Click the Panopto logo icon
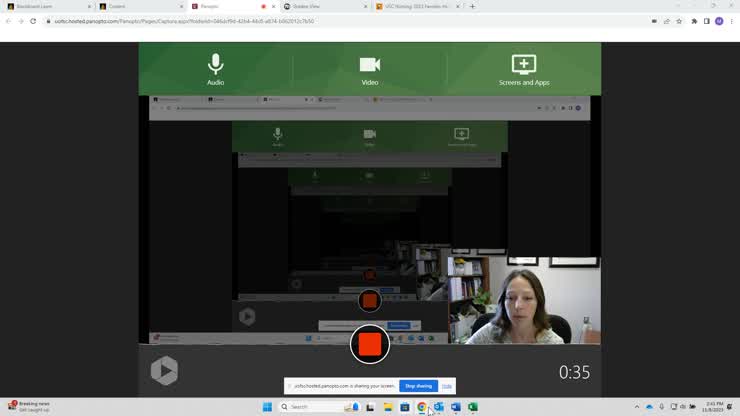Viewport: 740px width, 416px height. point(164,371)
